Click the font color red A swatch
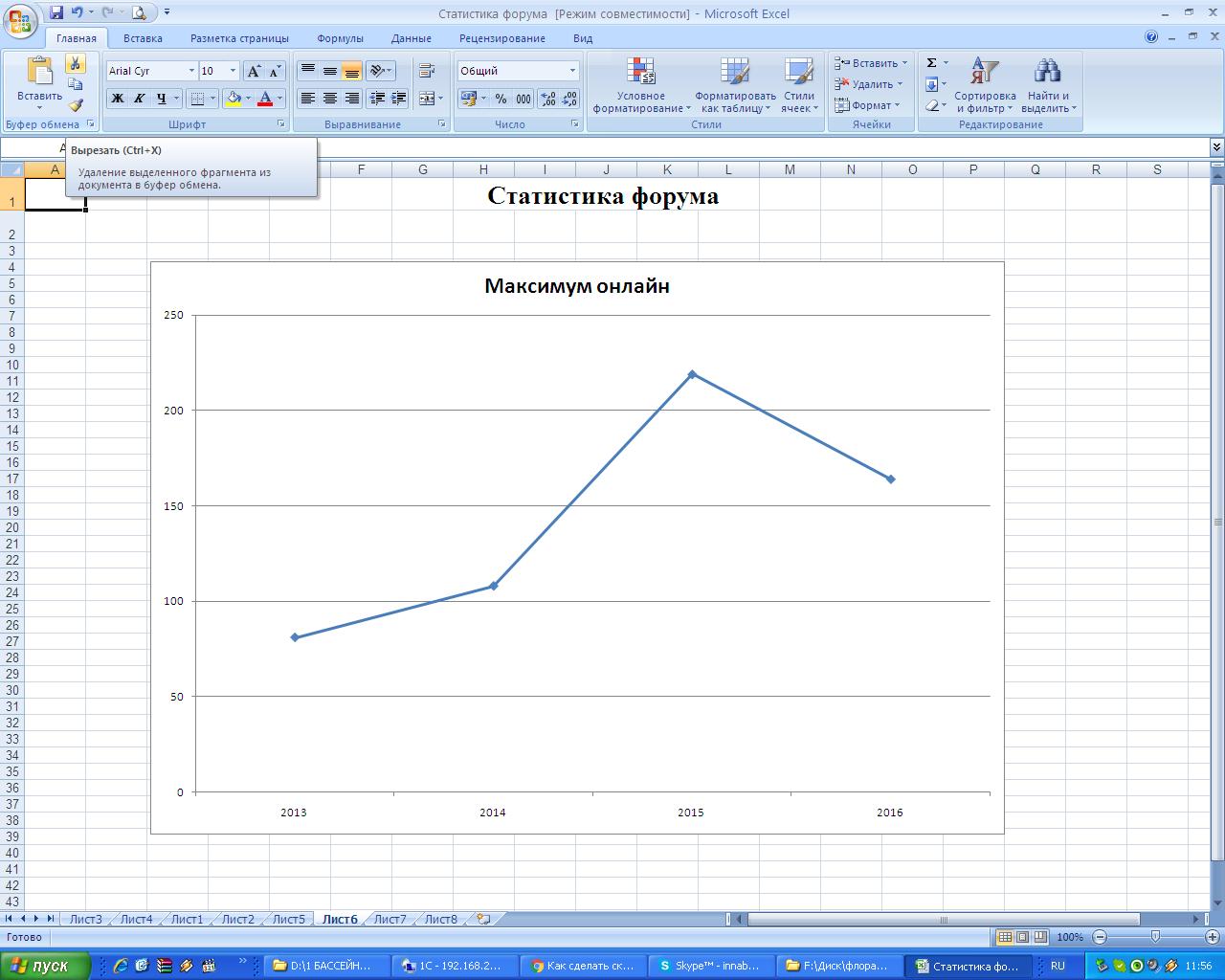This screenshot has height=980, width=1225. click(x=265, y=99)
